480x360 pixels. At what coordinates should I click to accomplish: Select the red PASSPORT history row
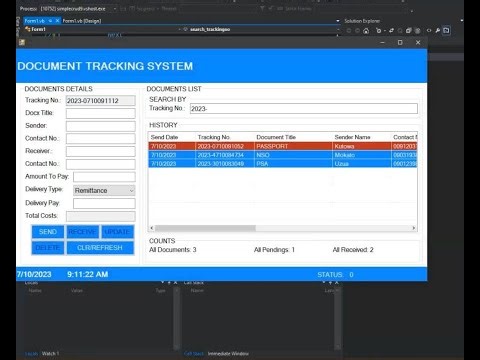tap(283, 146)
